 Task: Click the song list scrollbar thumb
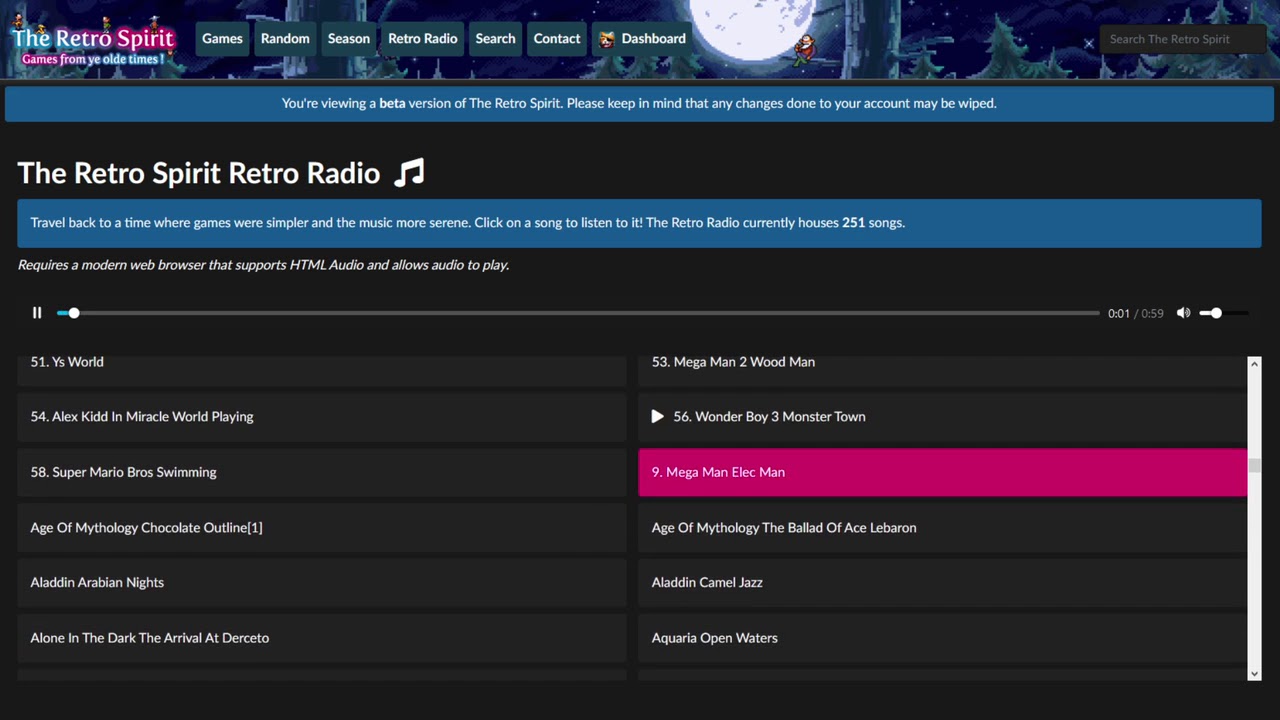tap(1254, 466)
